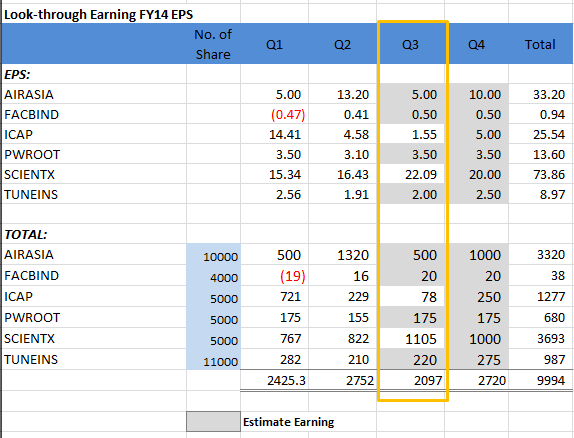Viewport: 574px width, 438px height.
Task: Select AIRASIA total earnings 3320
Action: click(x=551, y=255)
